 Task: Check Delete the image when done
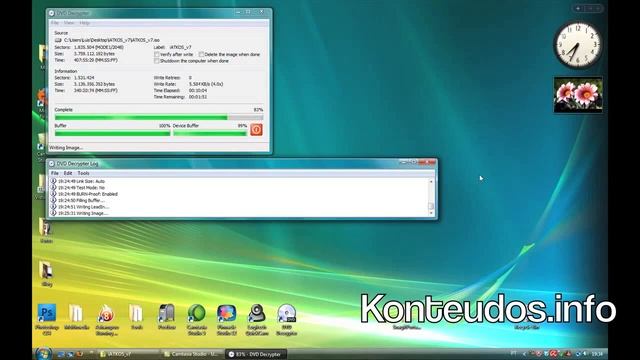201,54
